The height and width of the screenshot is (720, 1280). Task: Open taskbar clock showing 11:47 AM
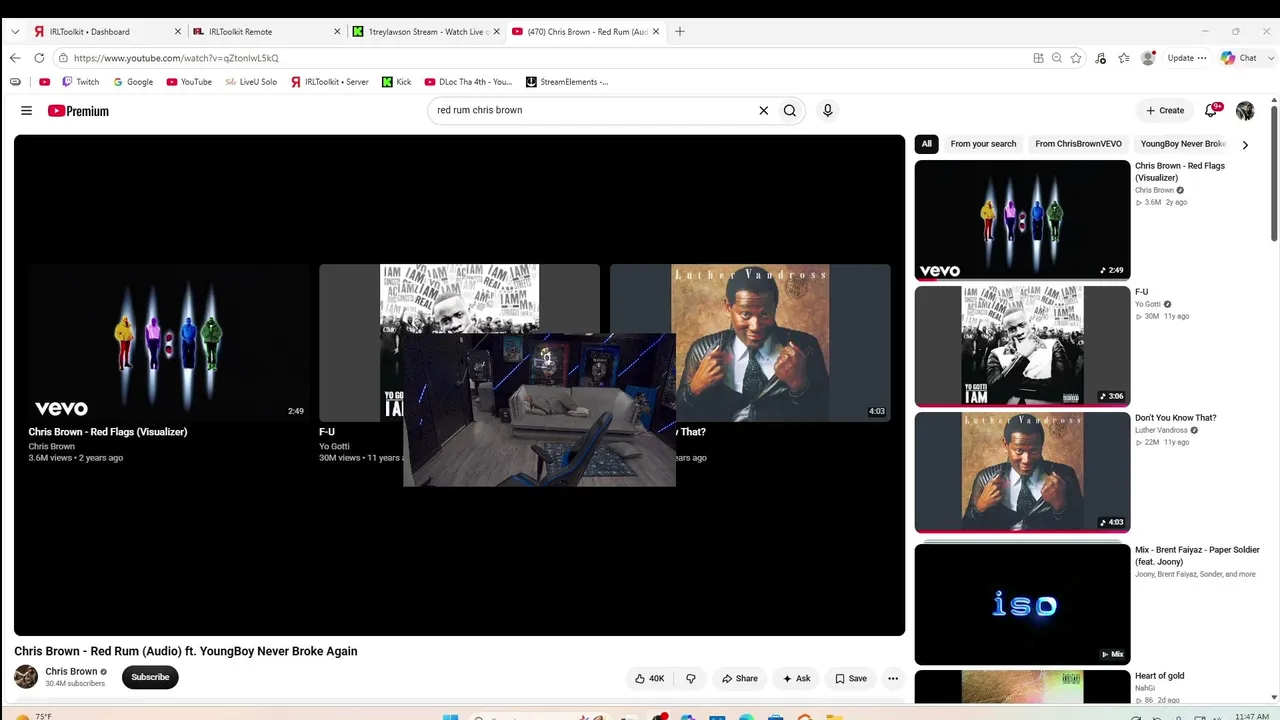(1252, 716)
